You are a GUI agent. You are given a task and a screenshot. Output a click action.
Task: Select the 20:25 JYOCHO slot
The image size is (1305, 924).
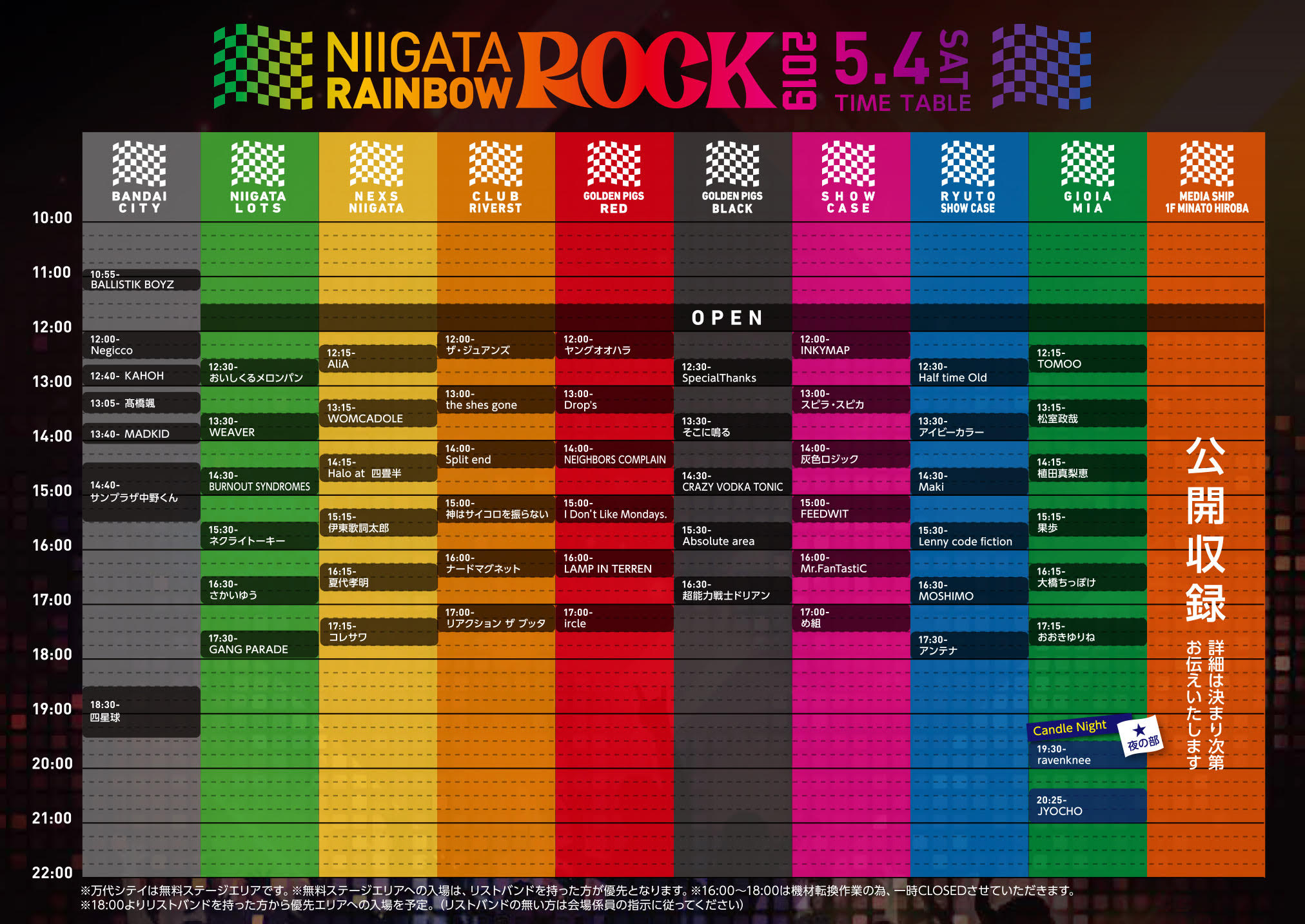(x=1087, y=806)
